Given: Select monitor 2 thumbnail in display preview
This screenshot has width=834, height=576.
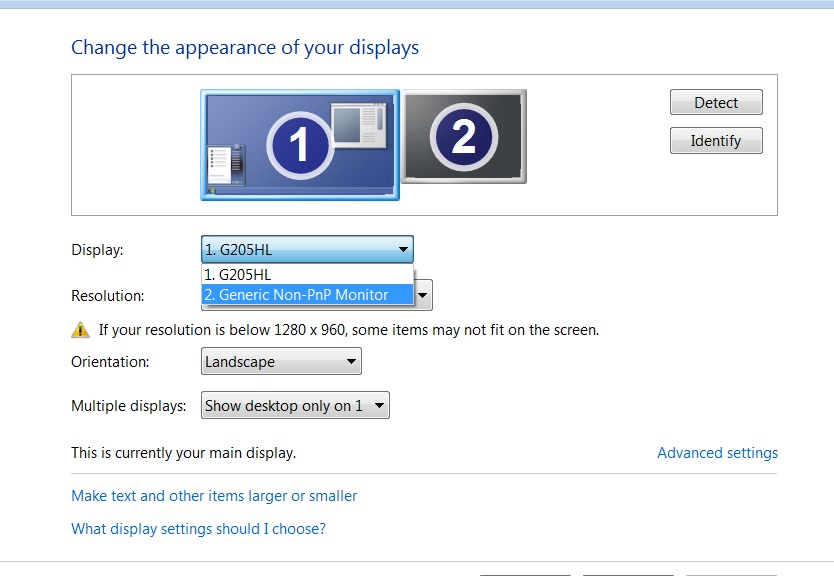Looking at the screenshot, I should 464,136.
